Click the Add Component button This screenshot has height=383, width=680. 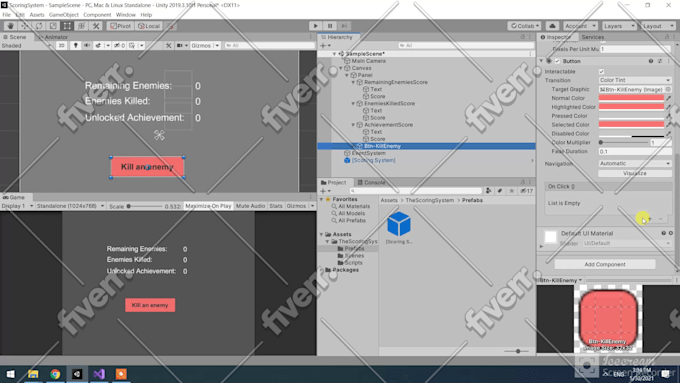coord(605,264)
